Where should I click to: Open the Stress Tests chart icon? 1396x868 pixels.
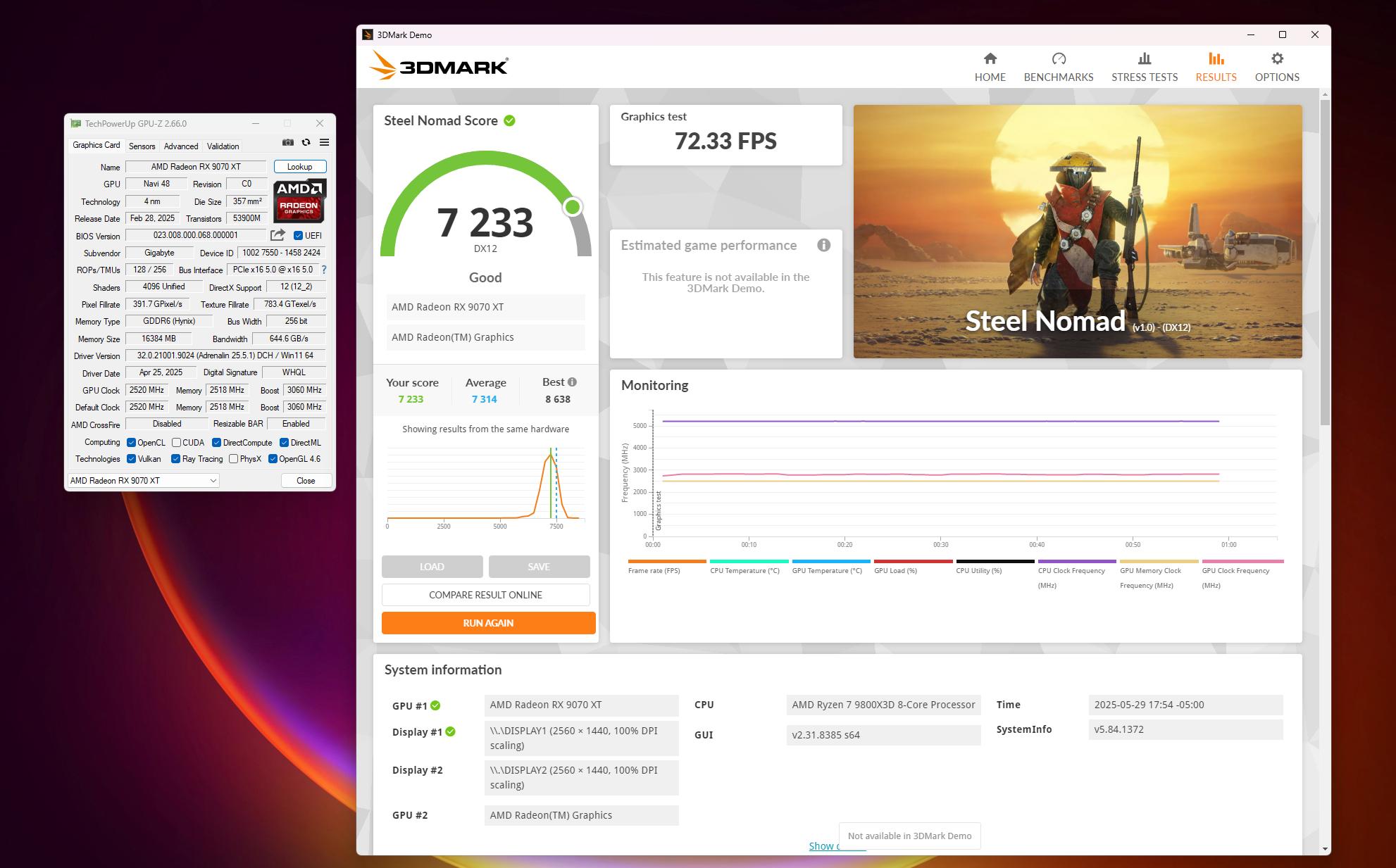tap(1145, 58)
